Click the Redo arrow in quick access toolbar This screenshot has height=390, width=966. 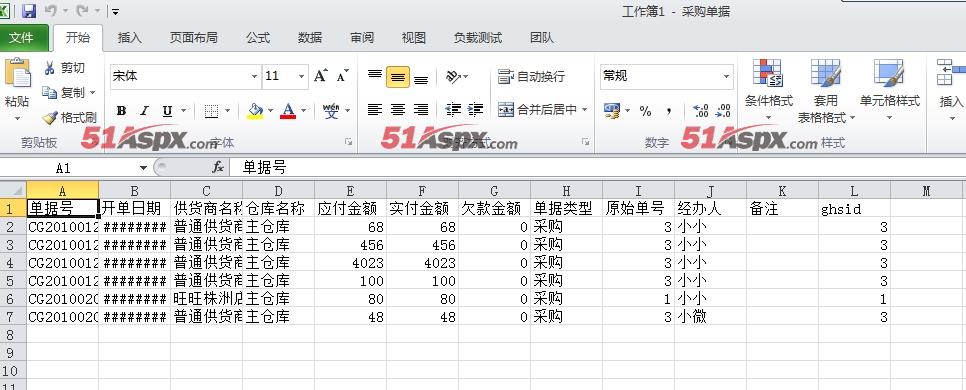(83, 10)
